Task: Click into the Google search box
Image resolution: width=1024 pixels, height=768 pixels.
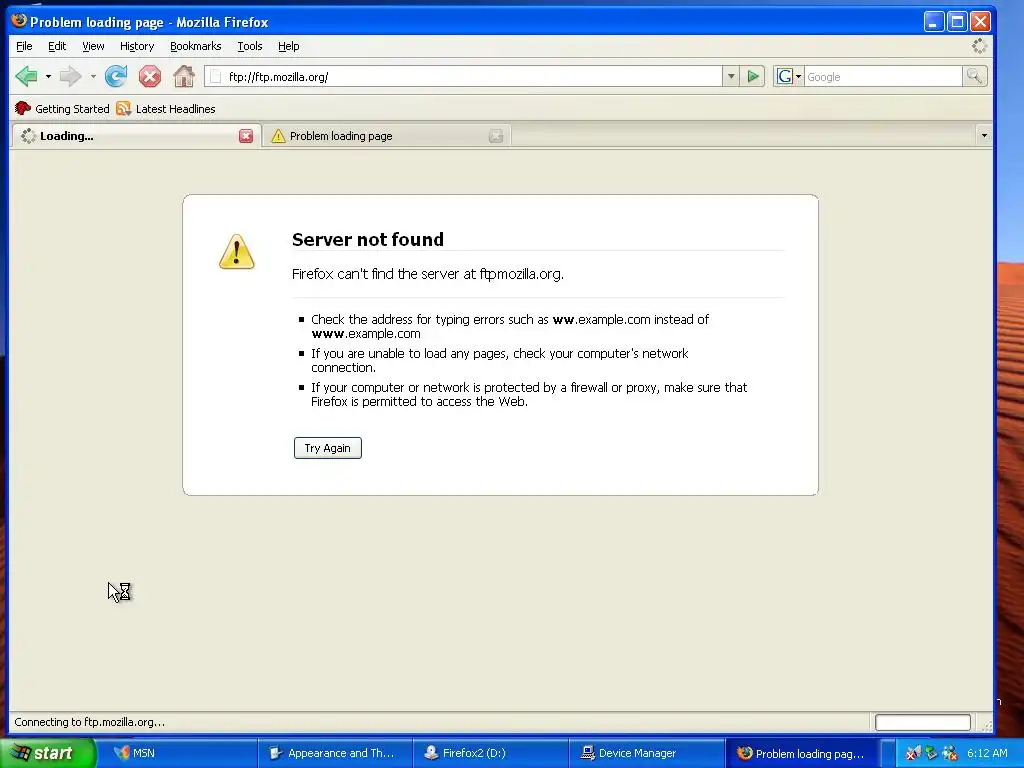Action: [883, 76]
